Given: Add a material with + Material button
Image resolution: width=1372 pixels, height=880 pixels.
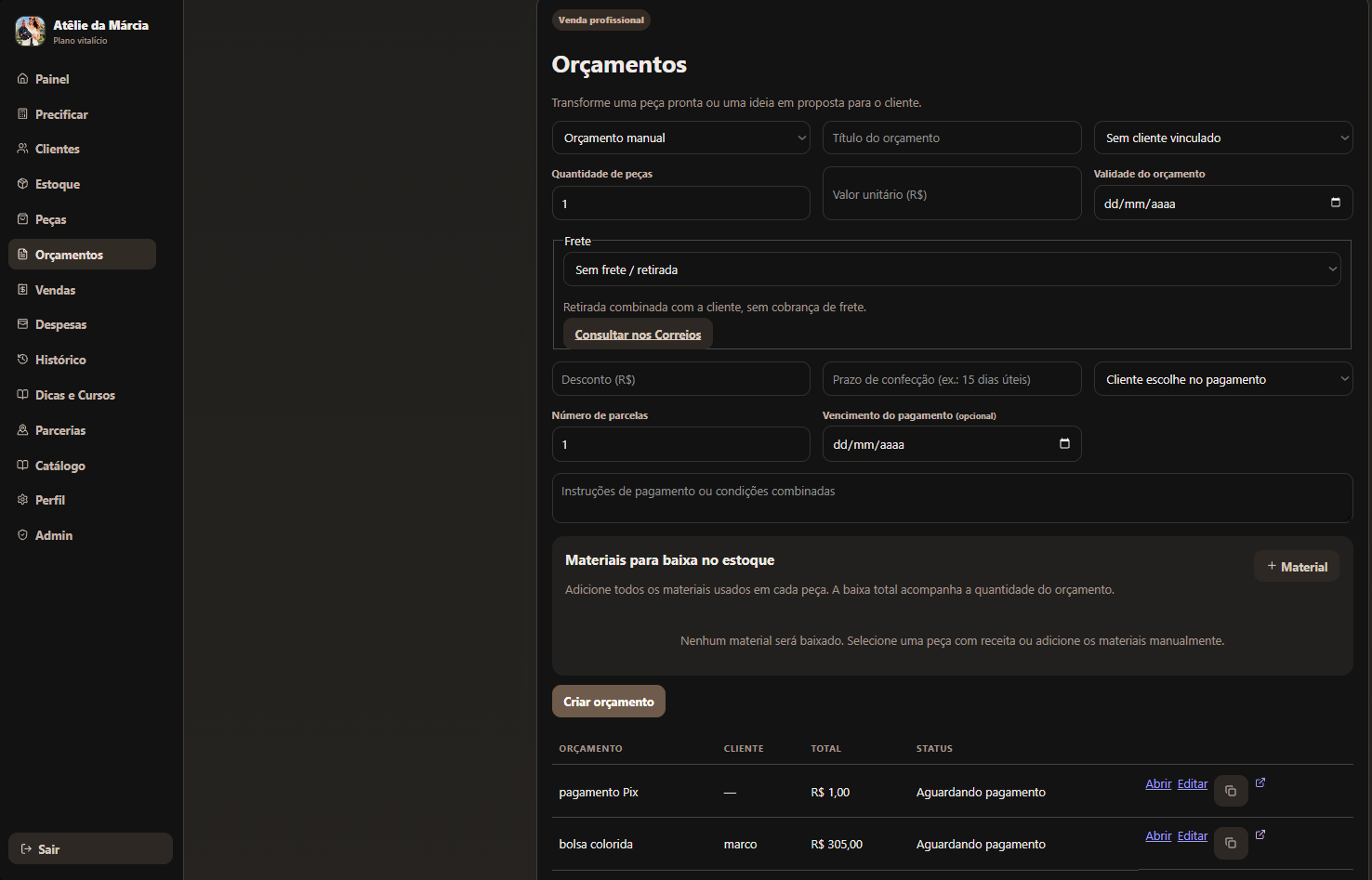Looking at the screenshot, I should (1297, 566).
